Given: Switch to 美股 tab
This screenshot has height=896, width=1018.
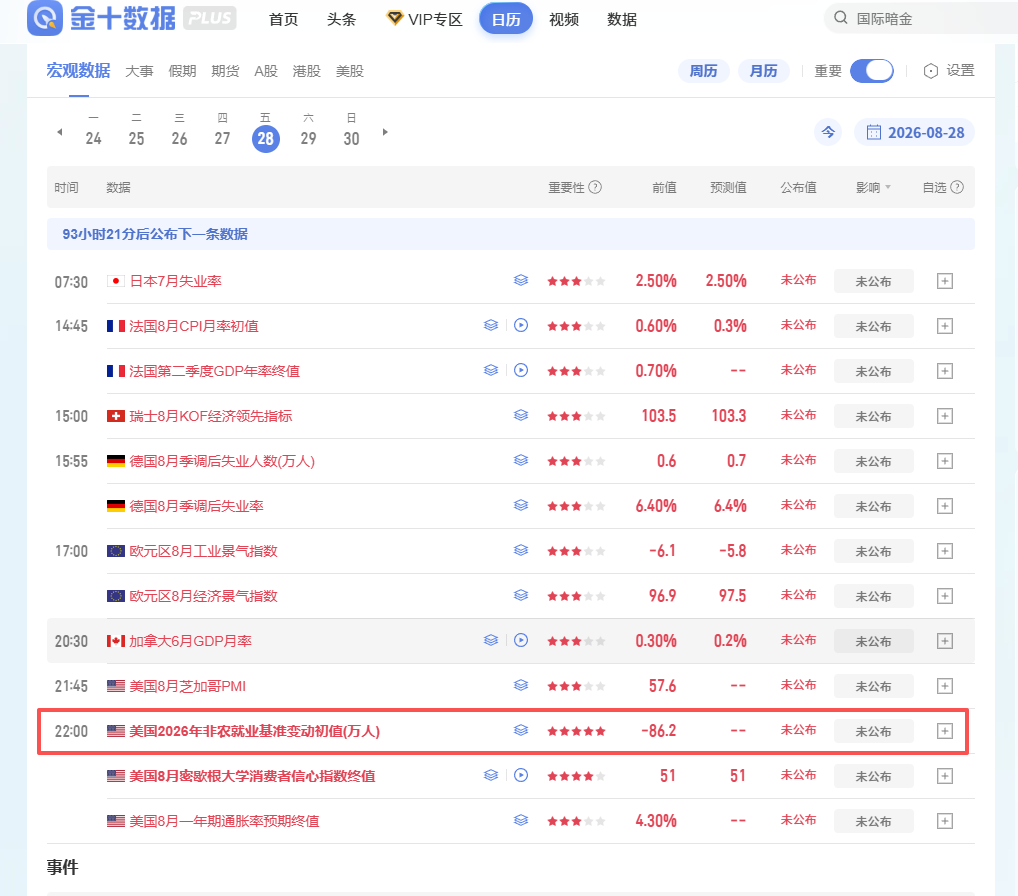Looking at the screenshot, I should coord(349,71).
